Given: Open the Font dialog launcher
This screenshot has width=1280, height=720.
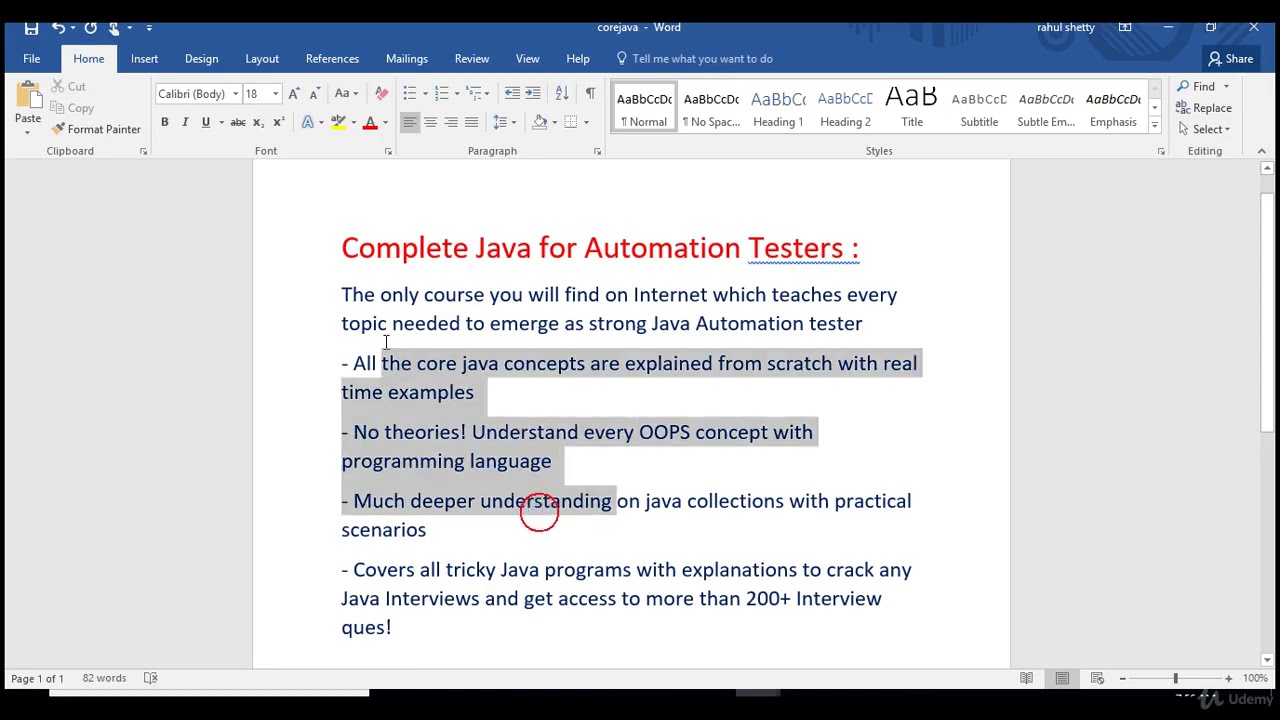Looking at the screenshot, I should [388, 151].
